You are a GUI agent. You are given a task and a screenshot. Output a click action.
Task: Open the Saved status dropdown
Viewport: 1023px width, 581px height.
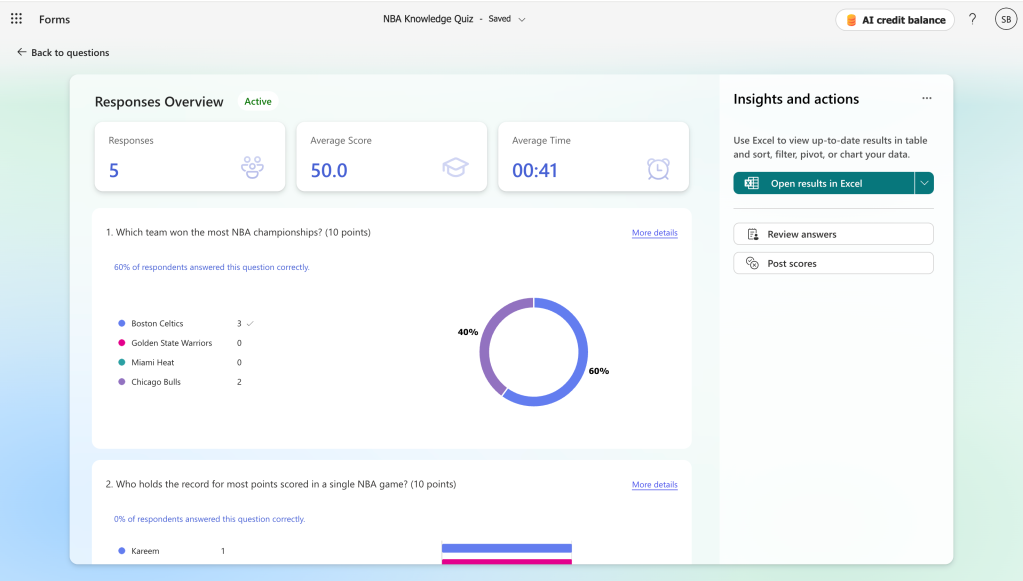[x=521, y=18]
